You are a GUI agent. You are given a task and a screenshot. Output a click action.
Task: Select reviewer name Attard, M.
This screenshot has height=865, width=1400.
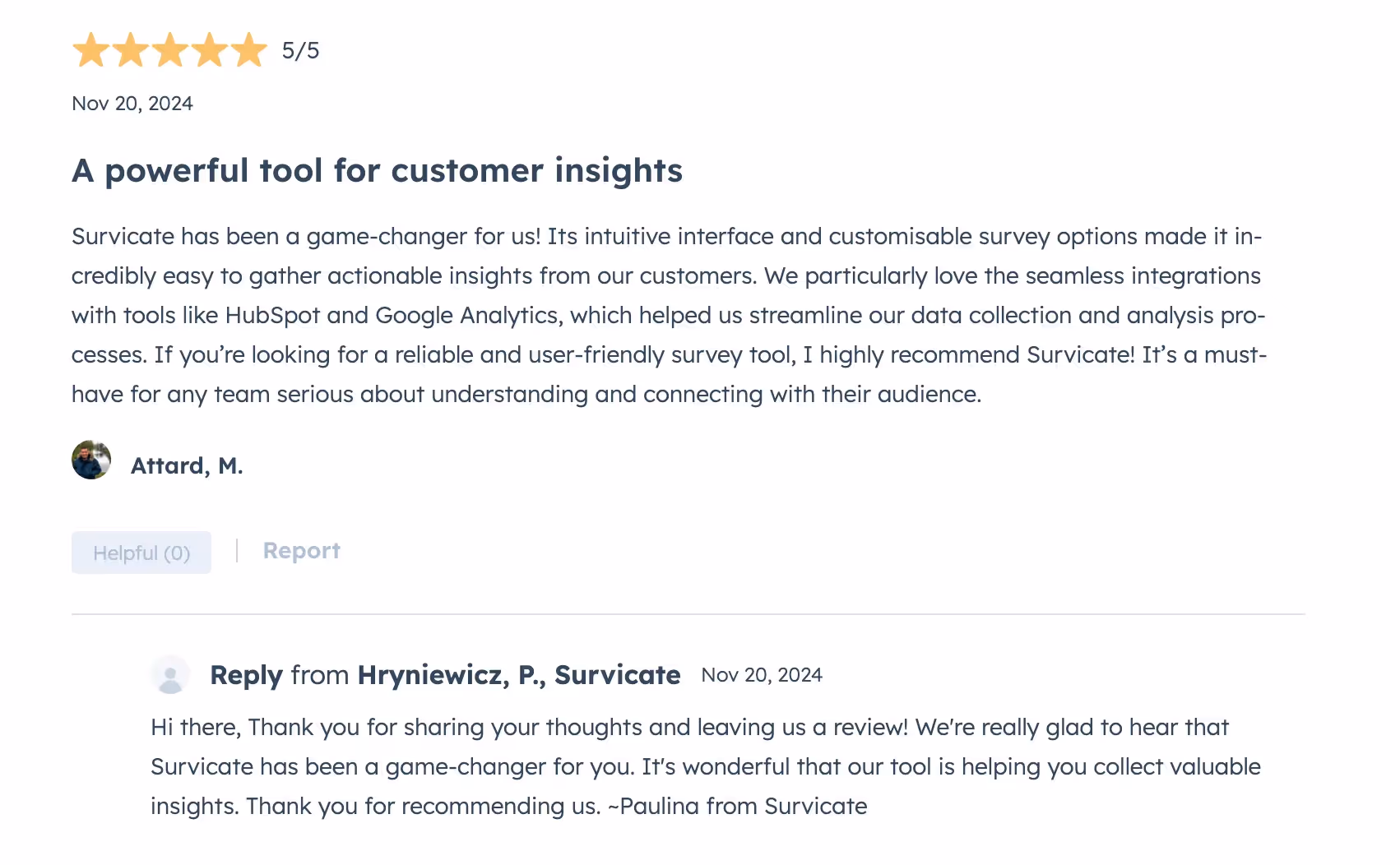coord(187,465)
